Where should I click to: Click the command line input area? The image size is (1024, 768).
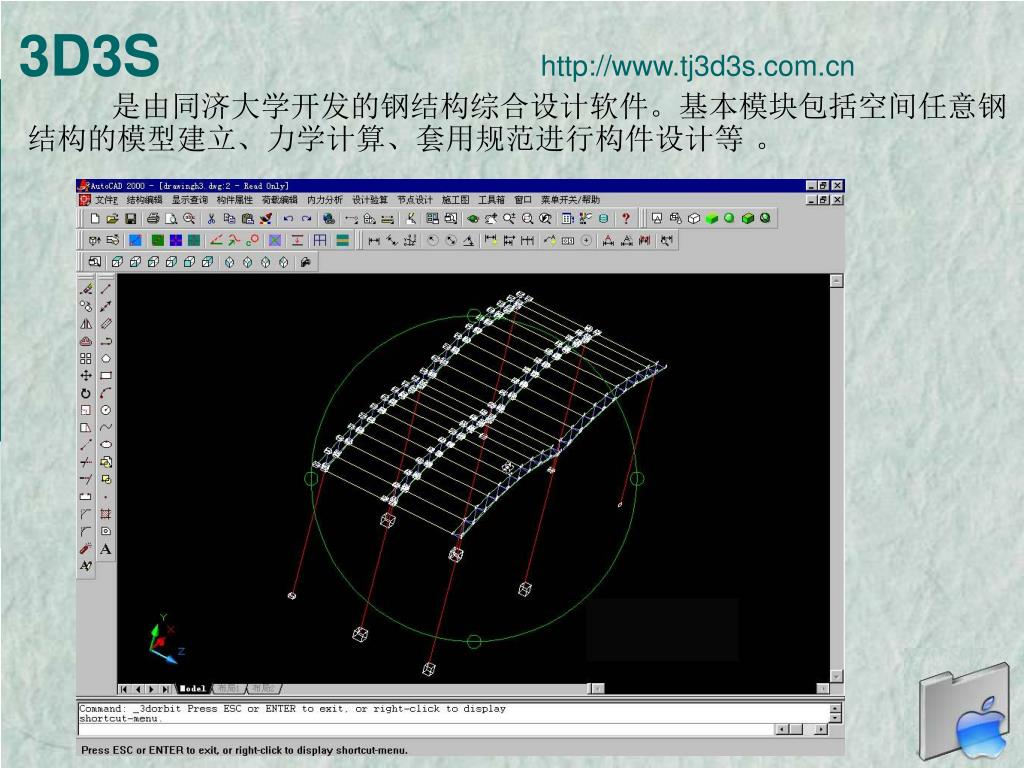pos(424,729)
